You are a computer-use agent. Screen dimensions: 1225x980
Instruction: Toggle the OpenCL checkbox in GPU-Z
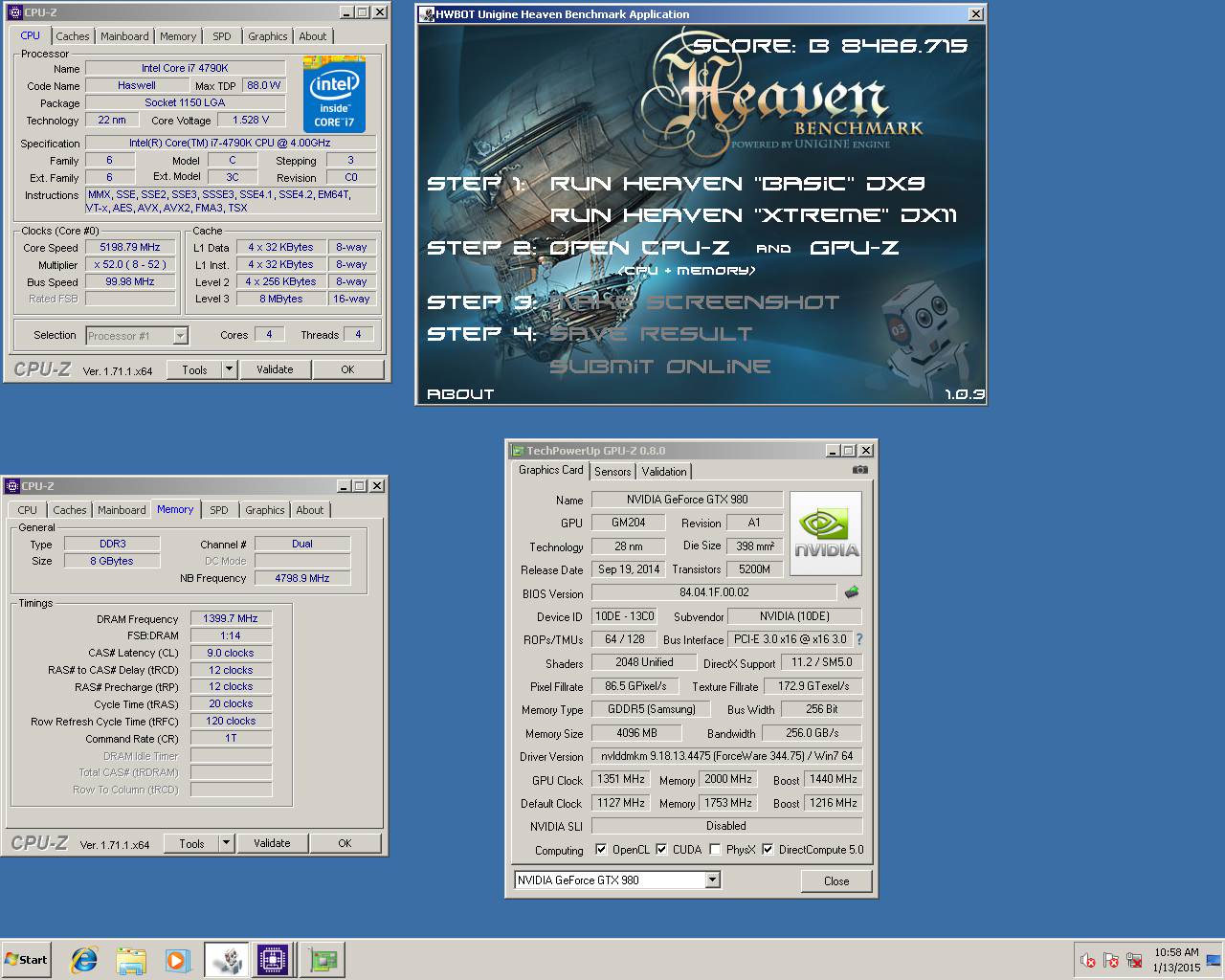point(601,849)
